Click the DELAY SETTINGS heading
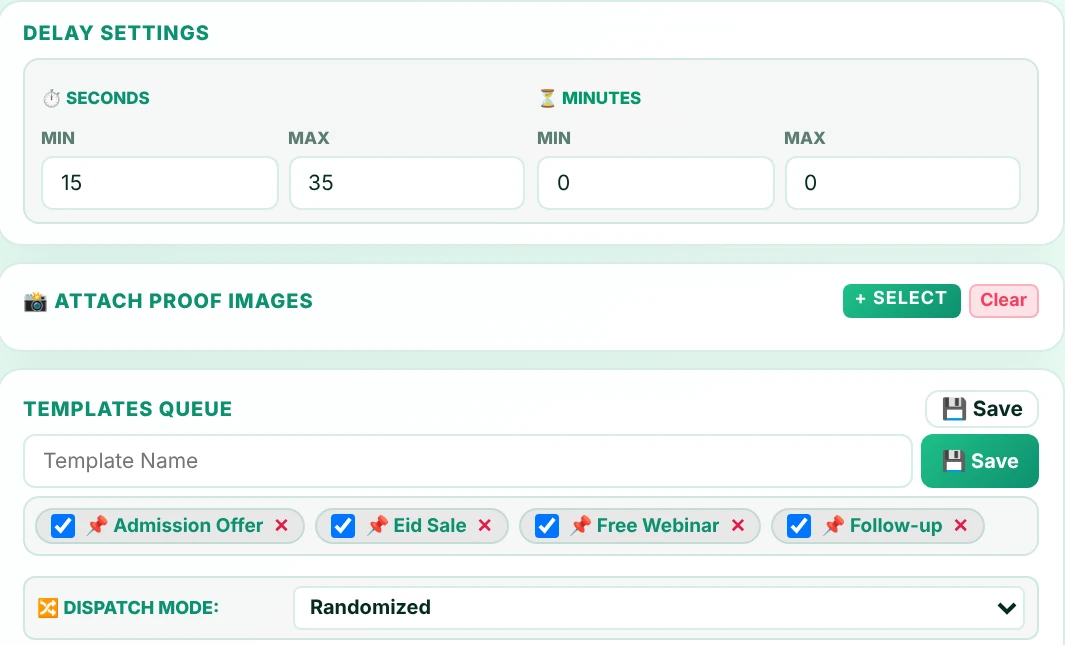The width and height of the screenshot is (1065, 645). coord(116,33)
